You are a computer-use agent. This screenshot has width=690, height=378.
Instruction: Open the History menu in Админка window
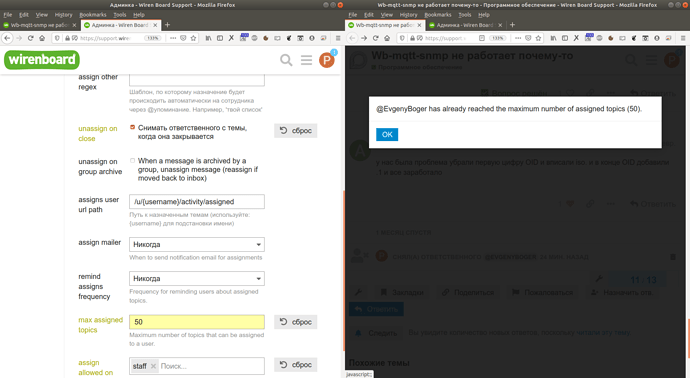click(x=63, y=15)
